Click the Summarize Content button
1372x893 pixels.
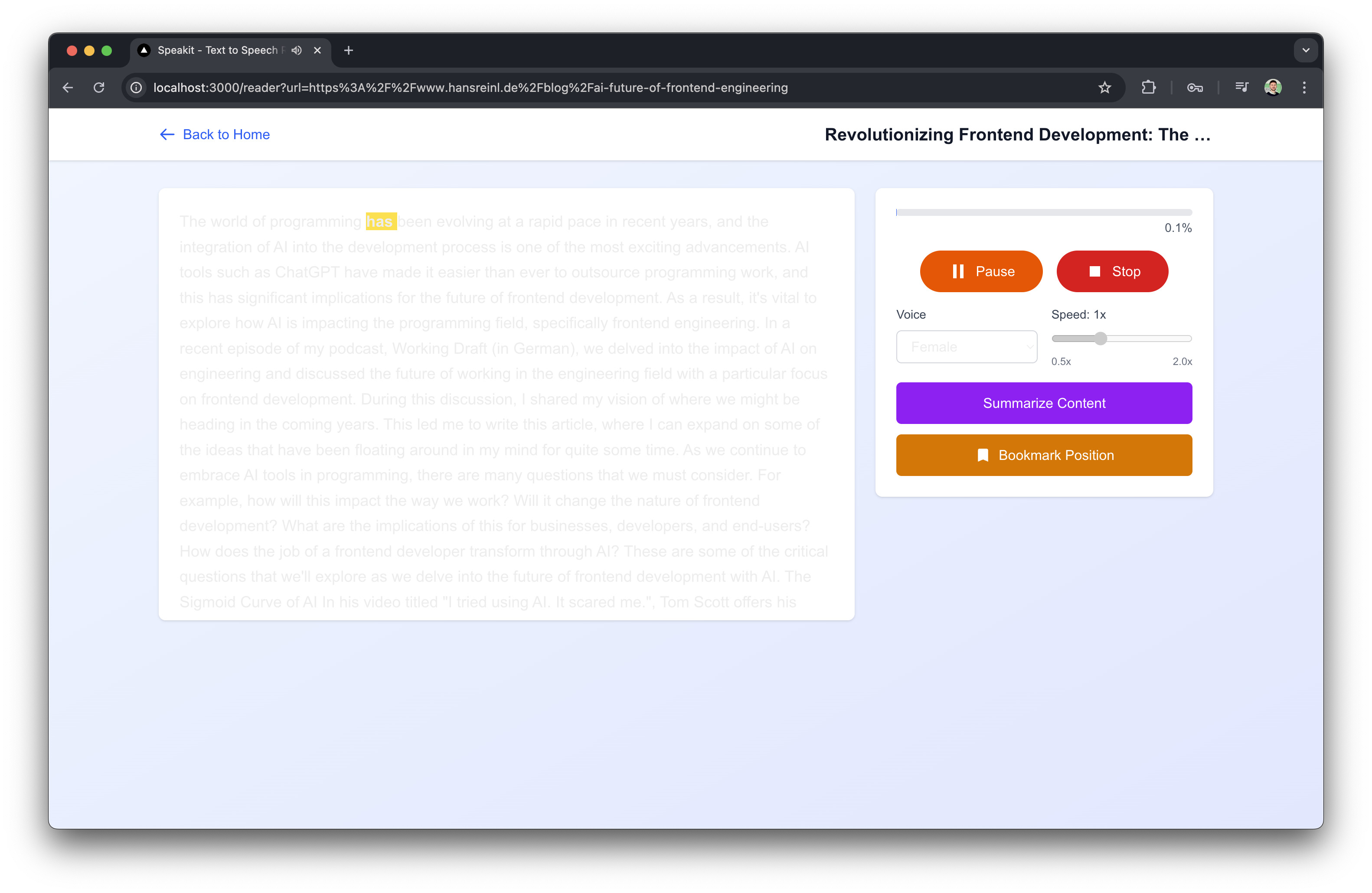pyautogui.click(x=1043, y=403)
